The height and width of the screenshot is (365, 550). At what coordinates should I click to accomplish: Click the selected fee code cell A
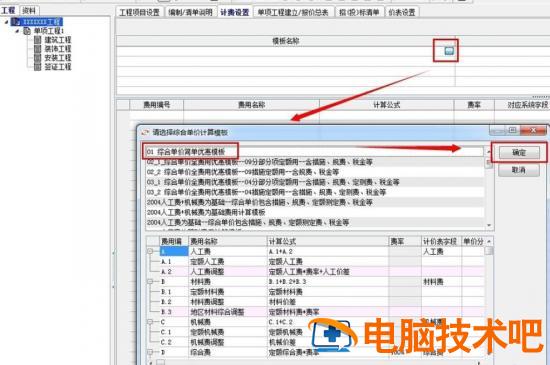pyautogui.click(x=174, y=251)
